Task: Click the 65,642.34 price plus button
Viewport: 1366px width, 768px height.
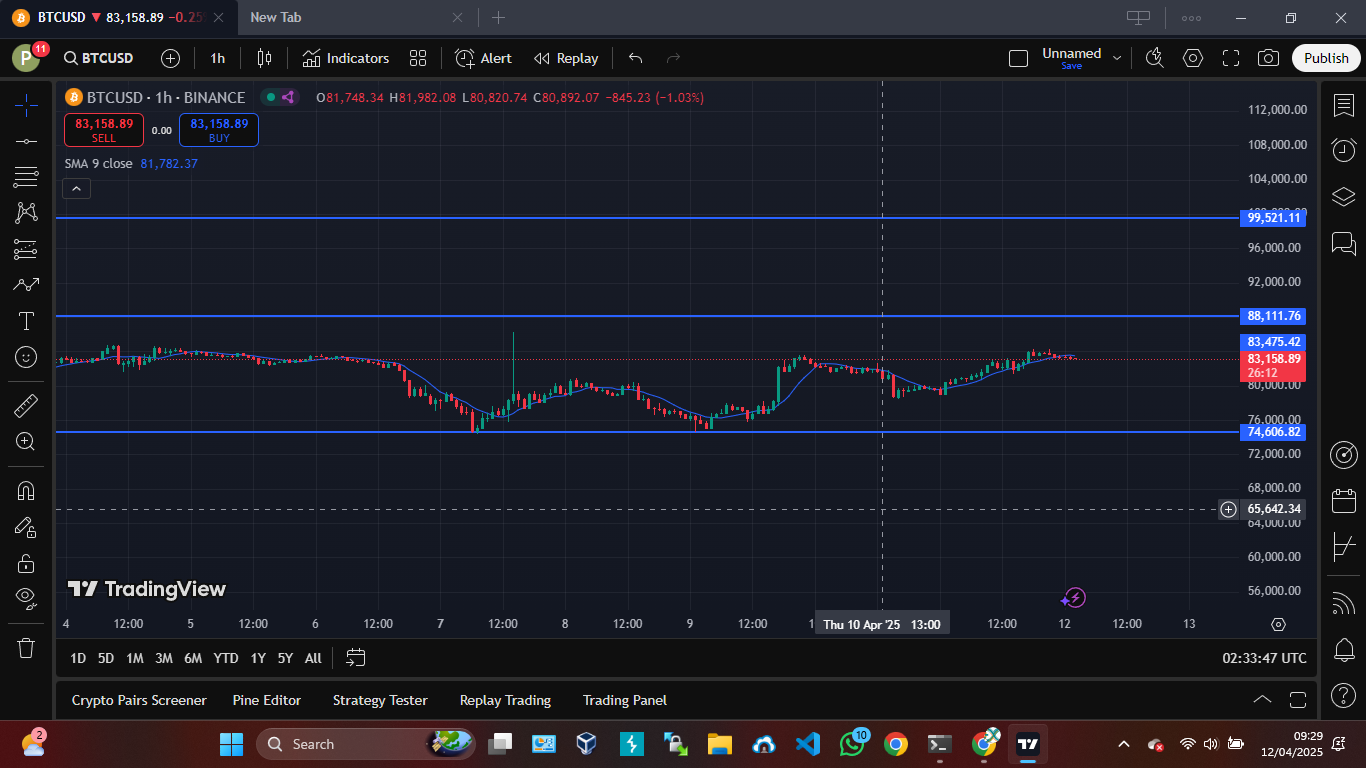Action: [x=1228, y=509]
